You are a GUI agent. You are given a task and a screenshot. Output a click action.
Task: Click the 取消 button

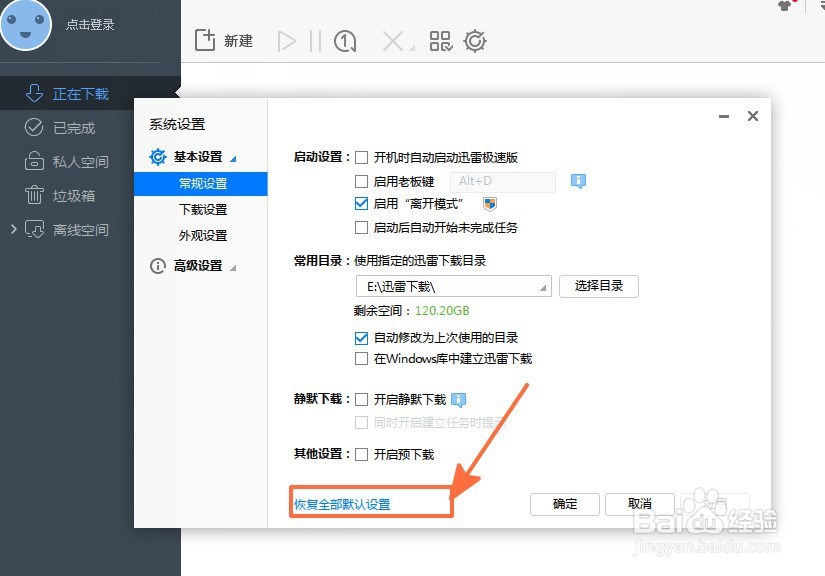pyautogui.click(x=640, y=504)
